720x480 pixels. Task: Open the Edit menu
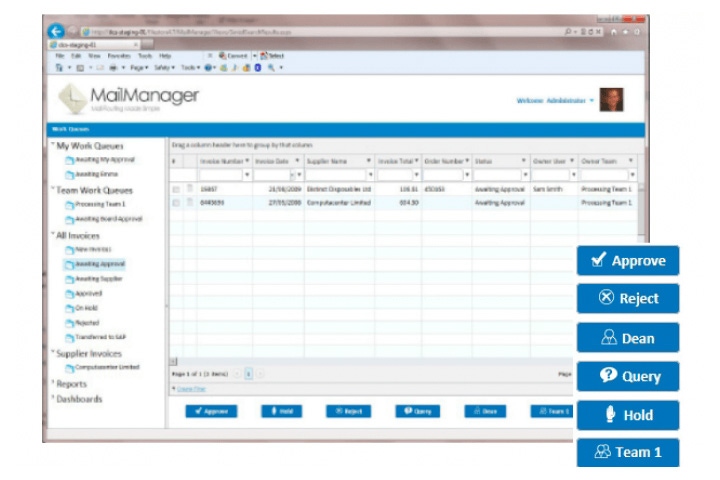76,56
